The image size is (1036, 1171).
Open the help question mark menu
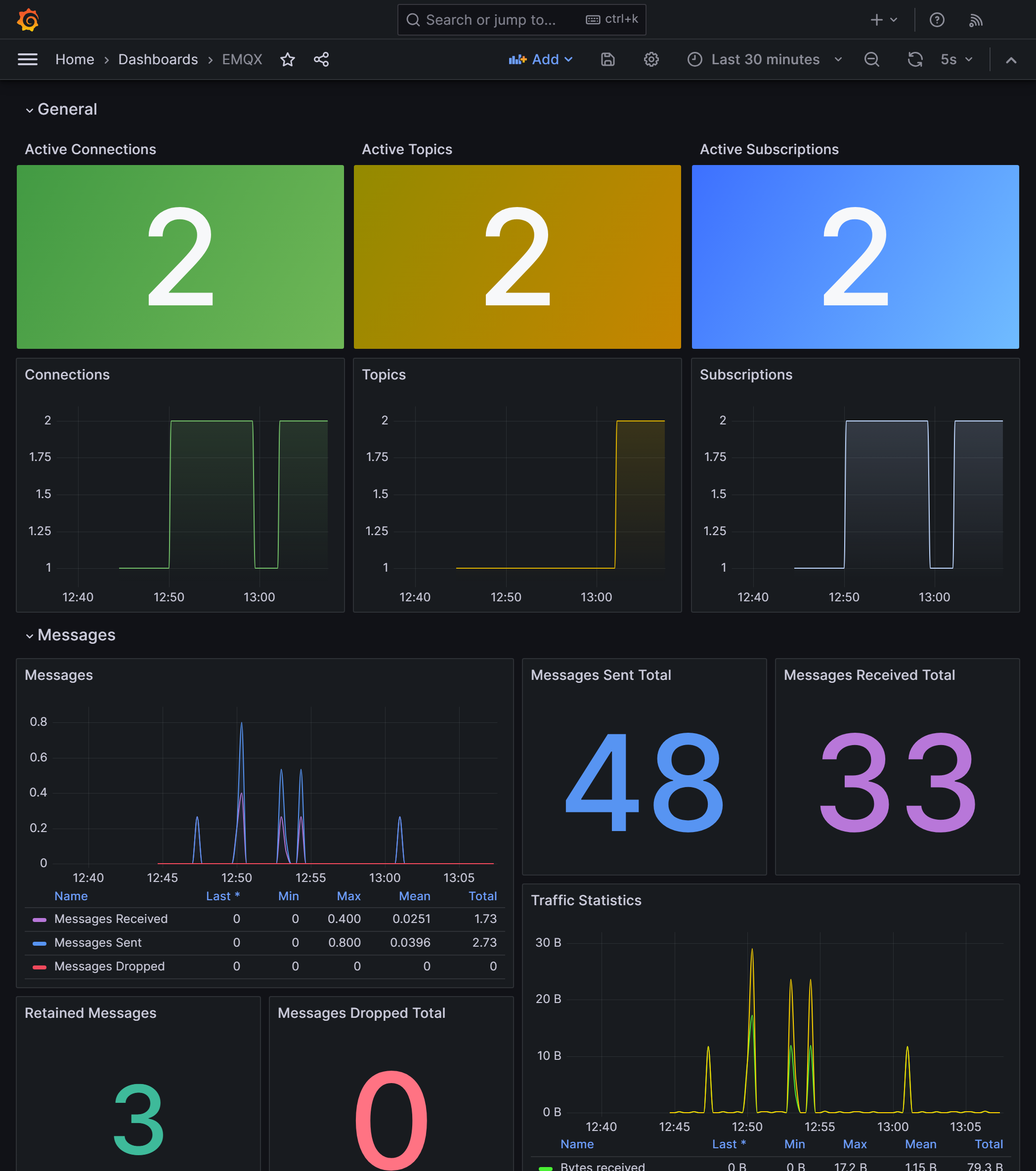point(937,20)
